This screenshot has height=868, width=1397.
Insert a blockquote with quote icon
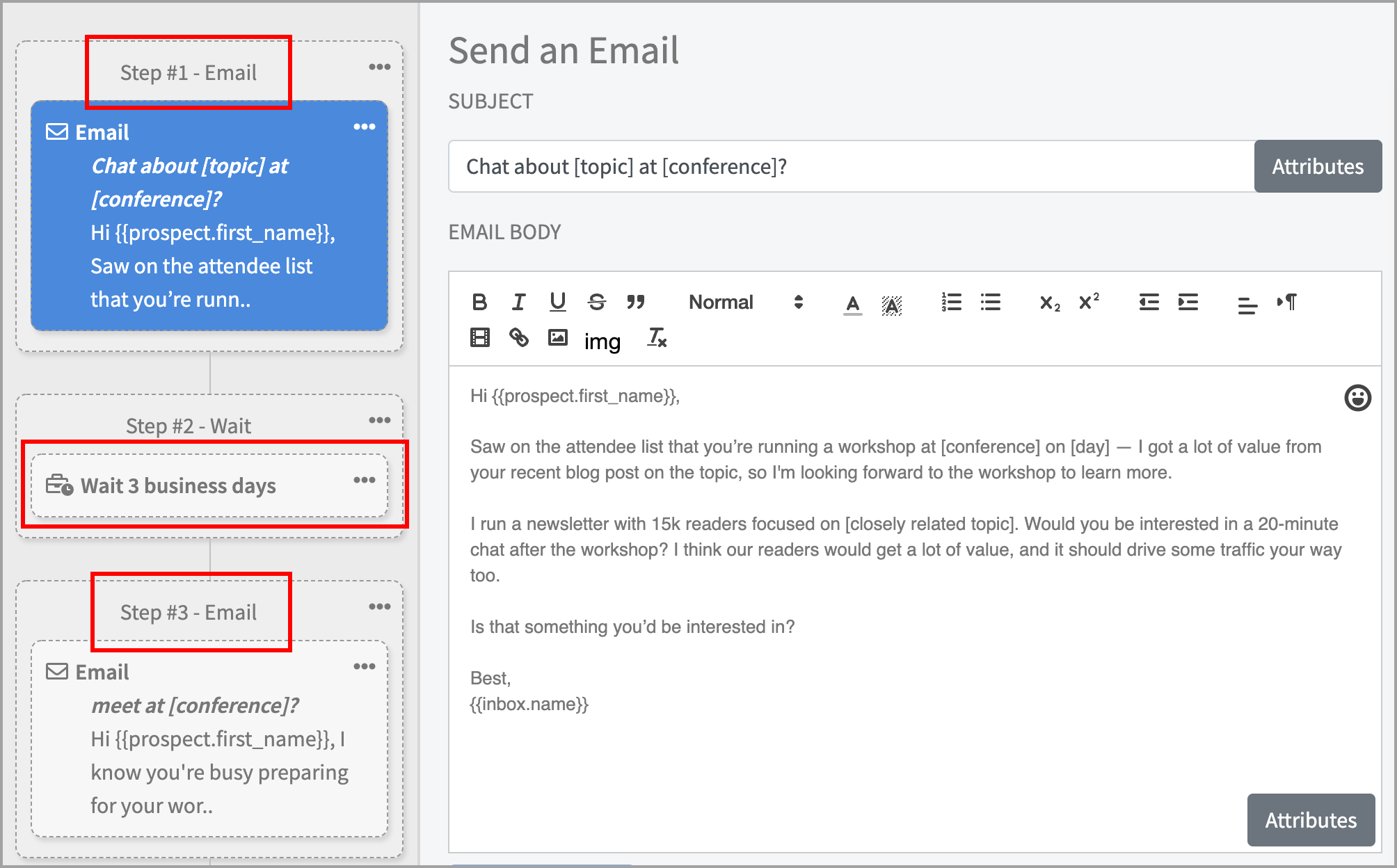[x=635, y=302]
